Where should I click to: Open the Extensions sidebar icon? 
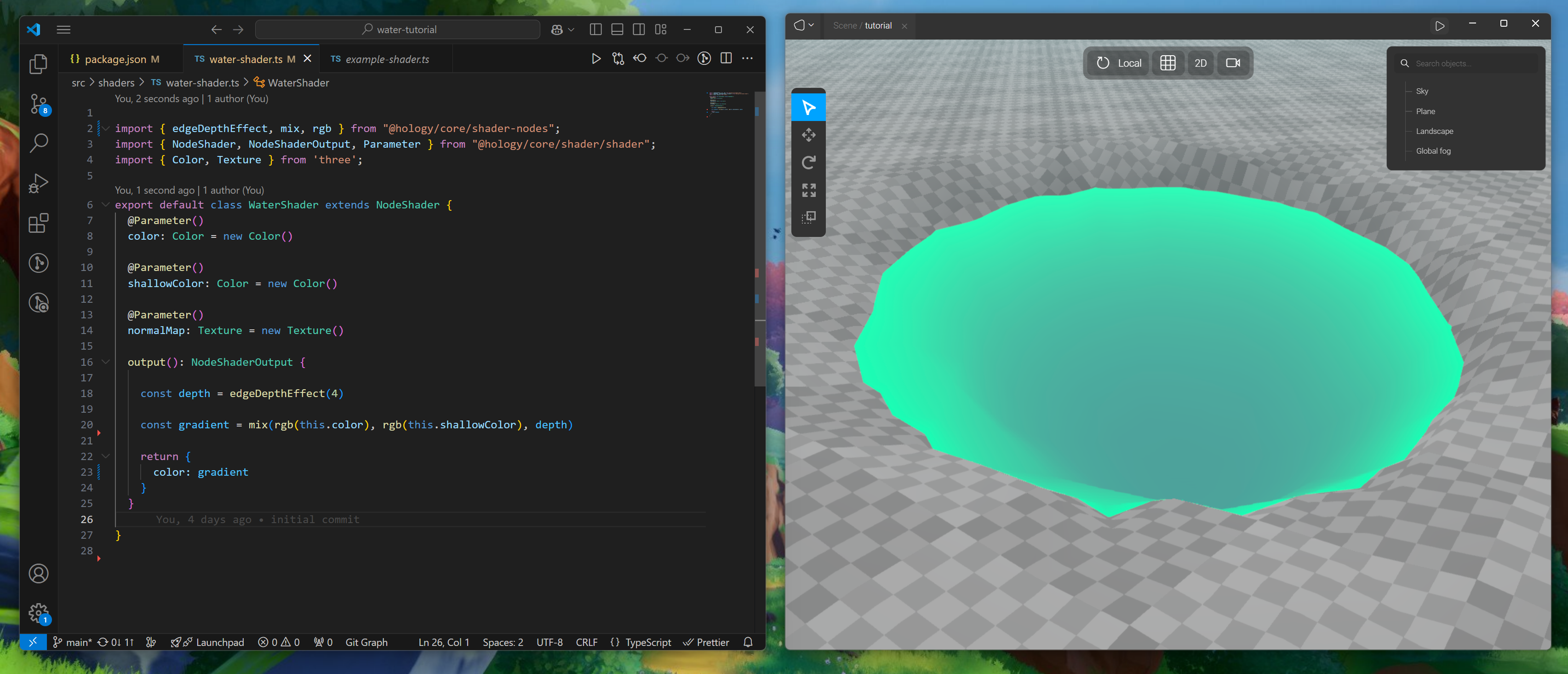[x=39, y=223]
